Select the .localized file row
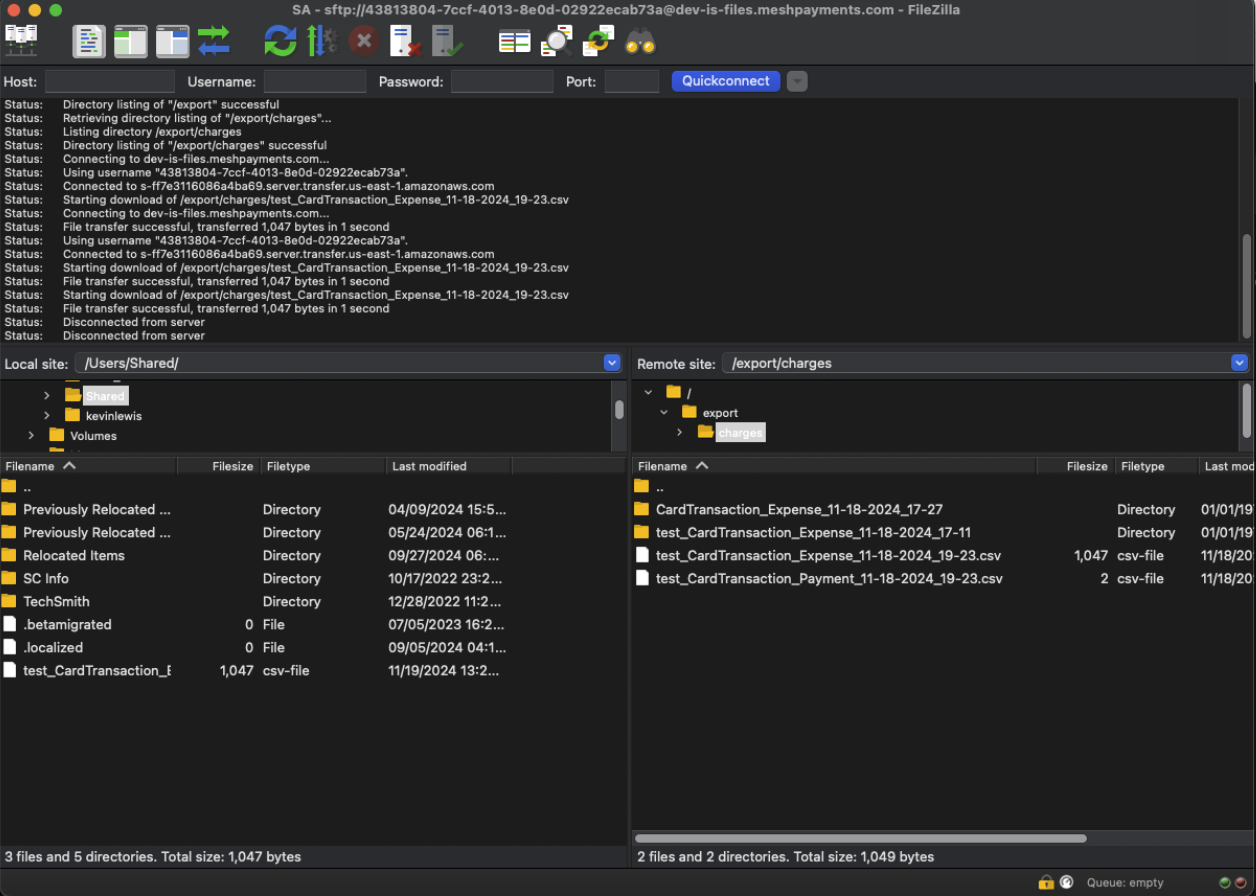1256x896 pixels. coord(312,647)
